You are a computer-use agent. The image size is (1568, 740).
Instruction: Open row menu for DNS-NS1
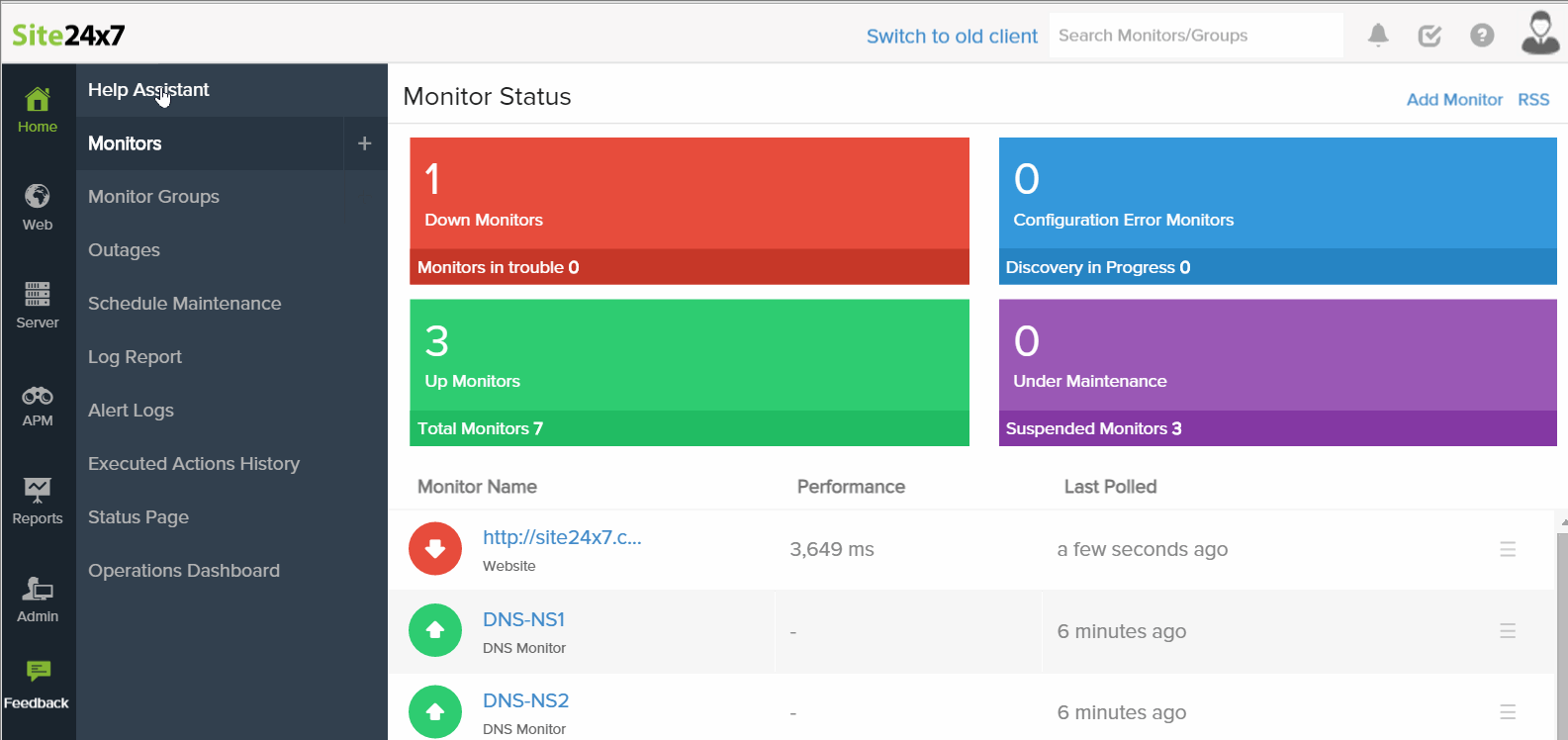click(x=1508, y=630)
